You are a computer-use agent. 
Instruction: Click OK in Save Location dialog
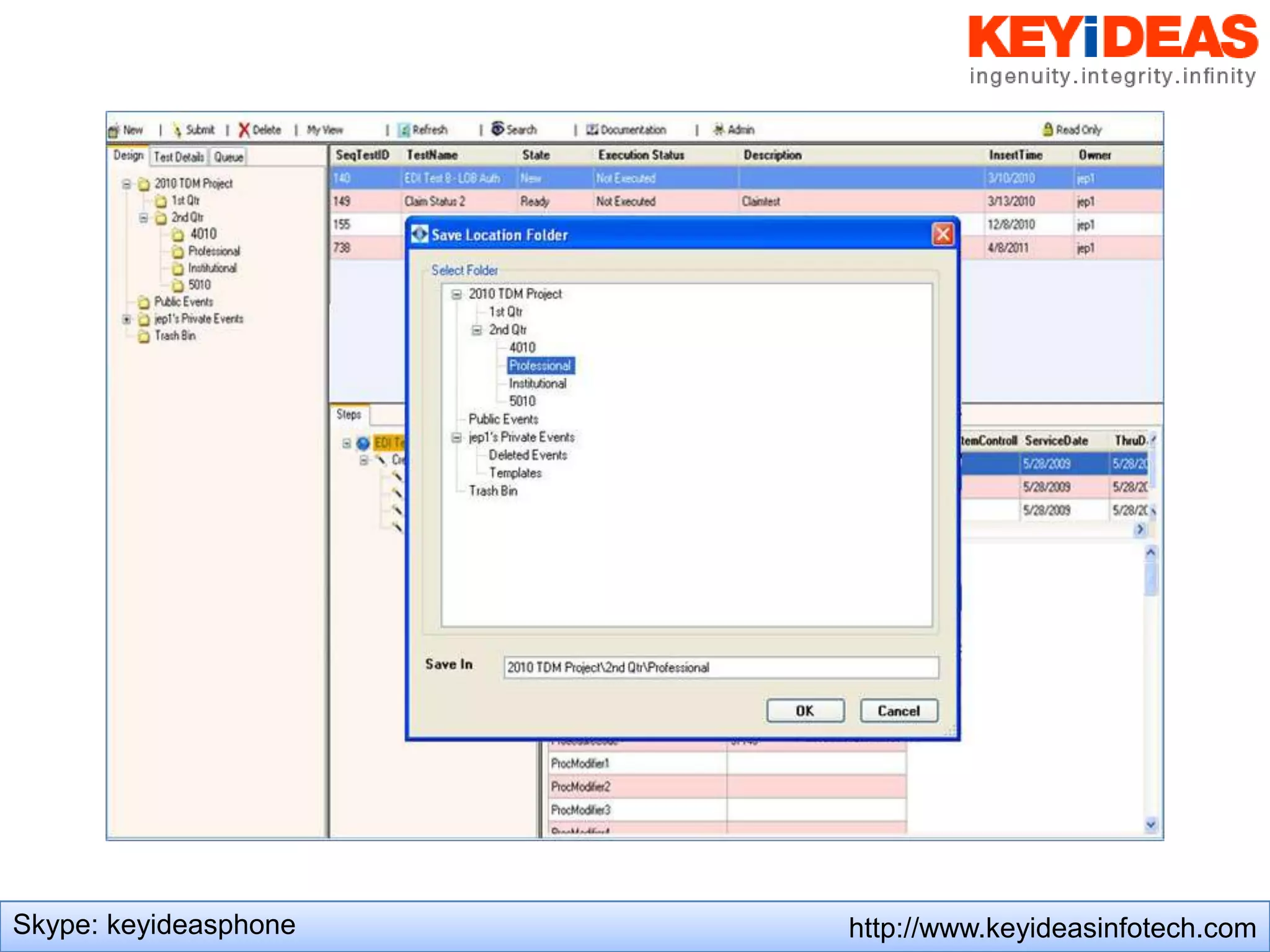point(805,711)
